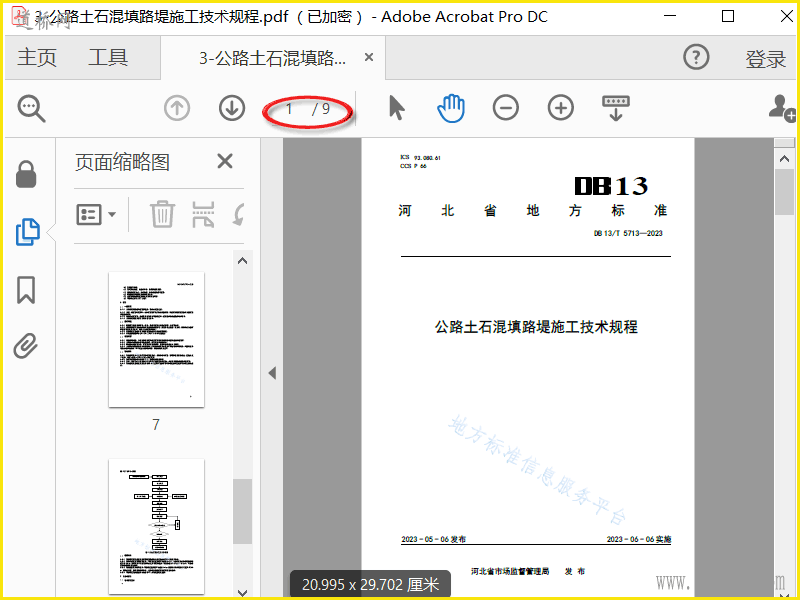Click the page label 7 under the thumbnail
The height and width of the screenshot is (600, 800).
point(156,424)
